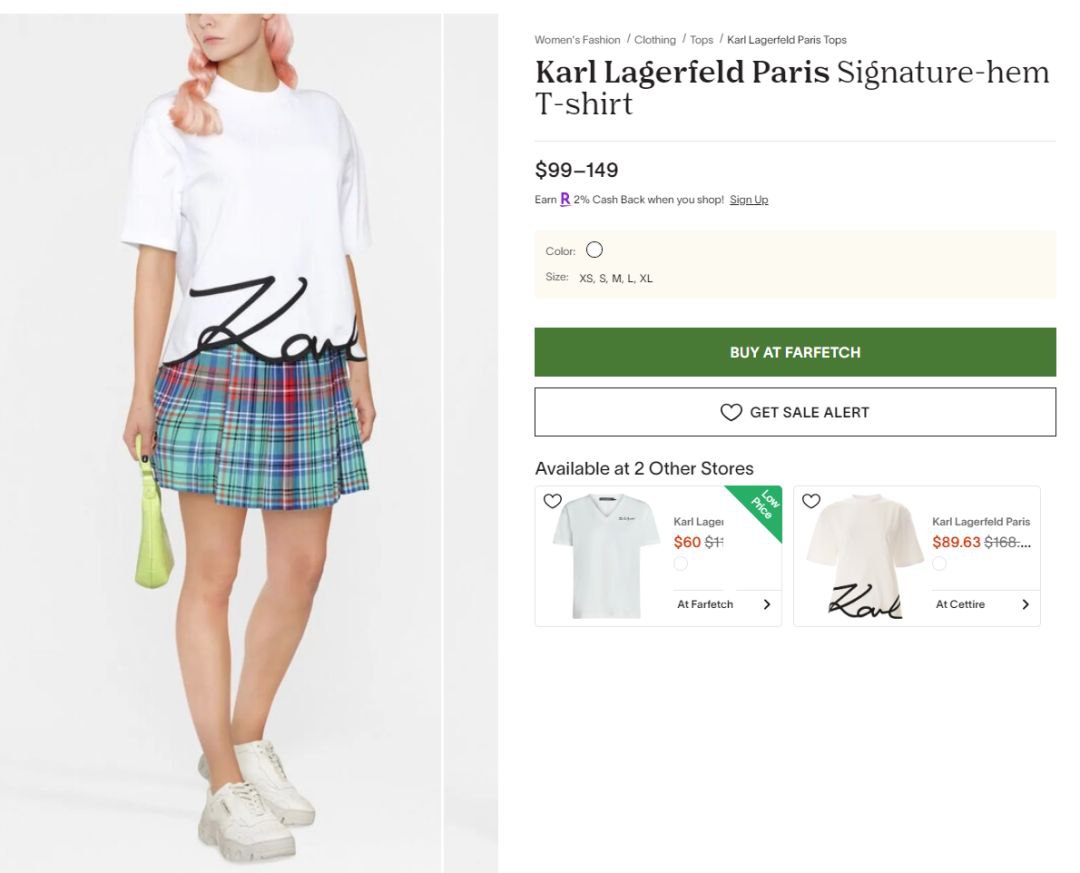1080x873 pixels.
Task: Click the Buy at Farfetch button
Action: coord(795,352)
